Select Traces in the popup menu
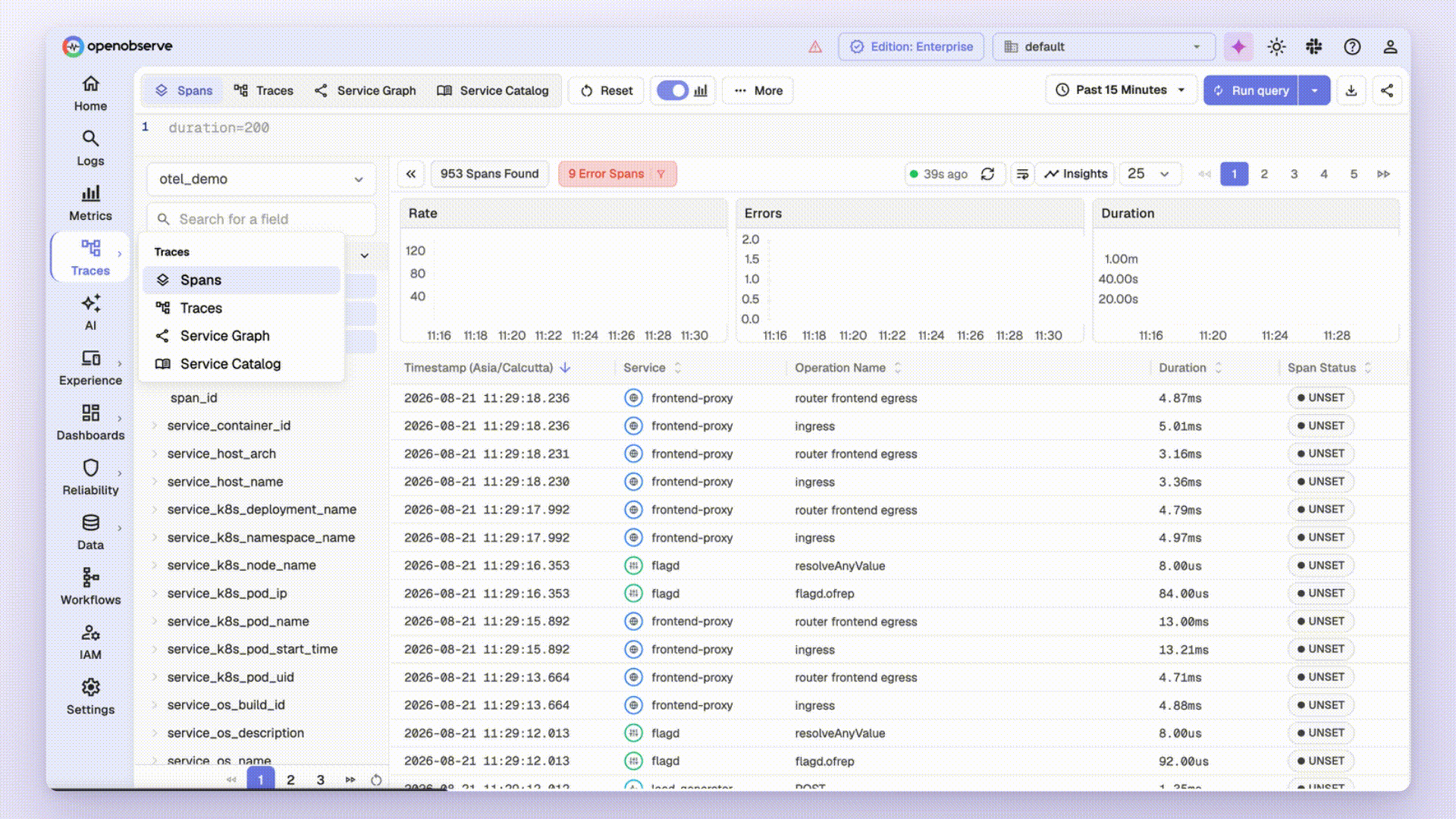 click(241, 308)
